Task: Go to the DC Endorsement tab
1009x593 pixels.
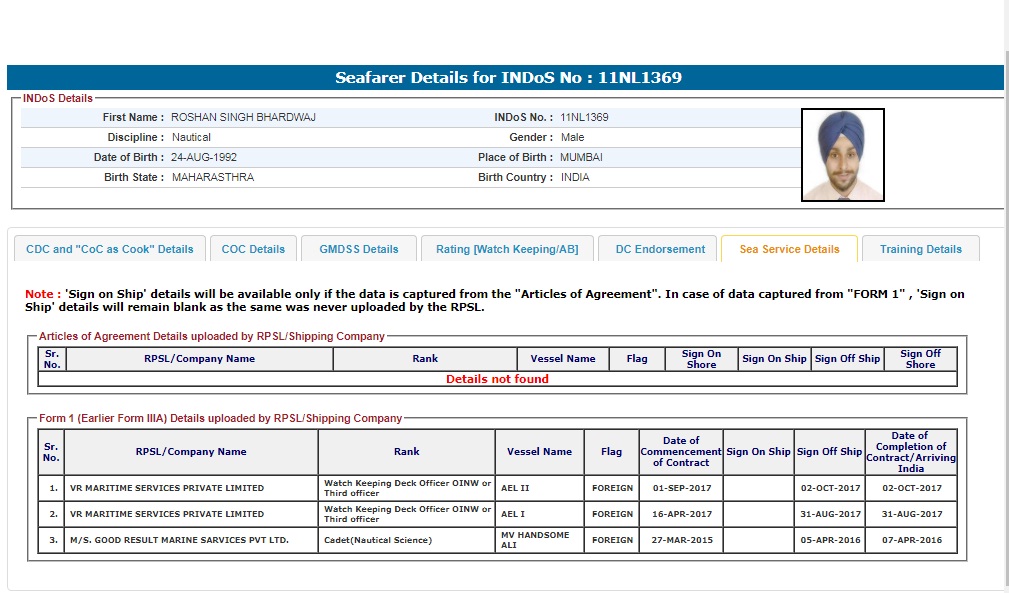Action: click(x=660, y=249)
